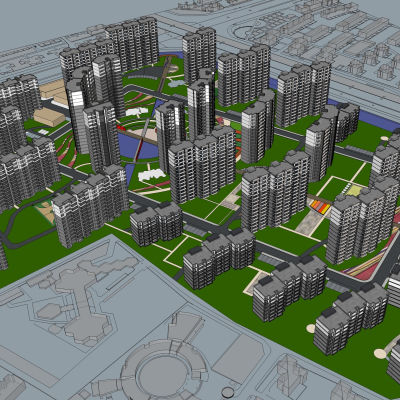Viewport: 400px width, 400px height.
Task: Click the gray paved plaza below the striped canopy
Action: (x=309, y=222)
